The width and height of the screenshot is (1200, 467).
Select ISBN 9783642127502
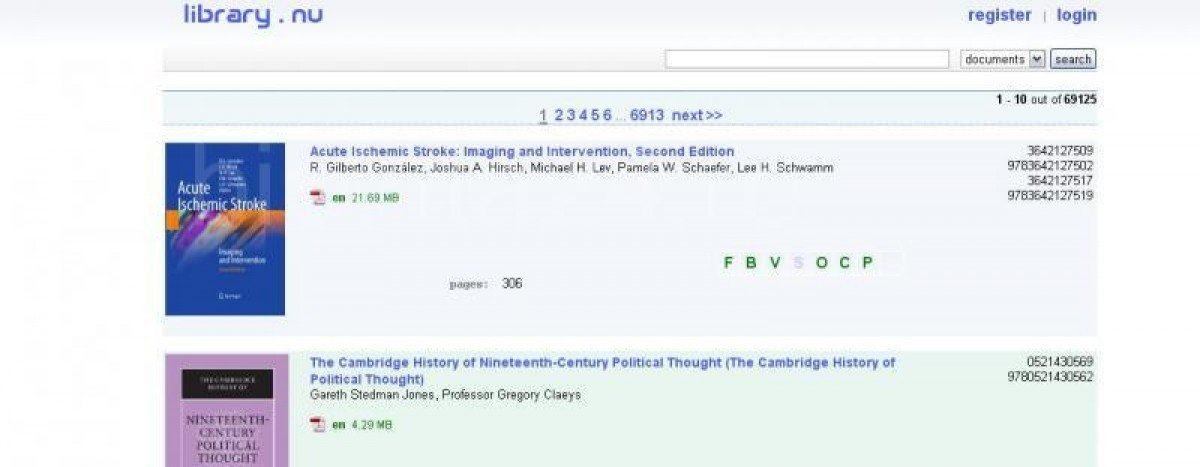coord(1050,166)
